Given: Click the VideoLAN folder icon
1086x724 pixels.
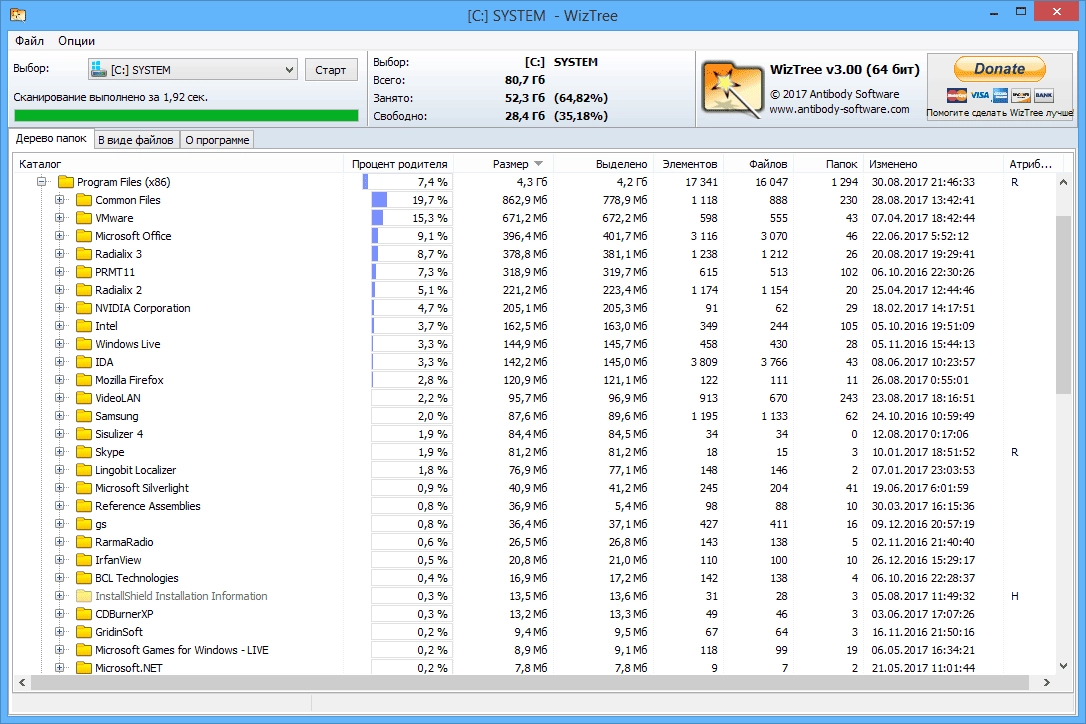Looking at the screenshot, I should coord(84,398).
